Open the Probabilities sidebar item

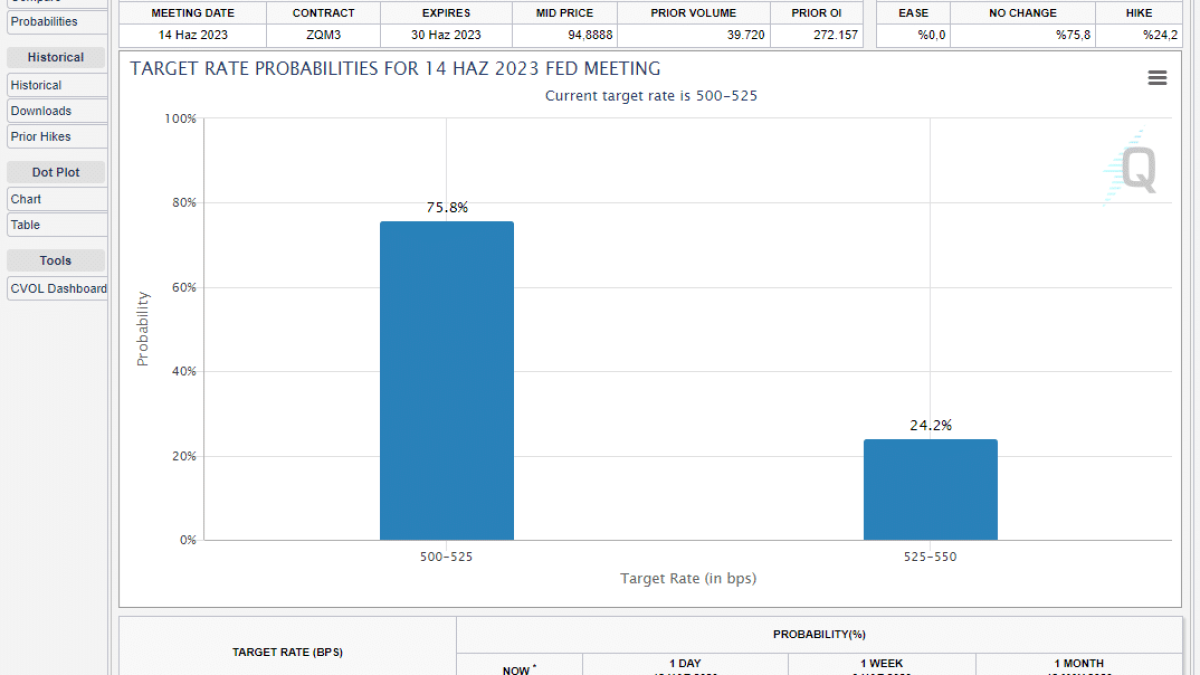(45, 21)
